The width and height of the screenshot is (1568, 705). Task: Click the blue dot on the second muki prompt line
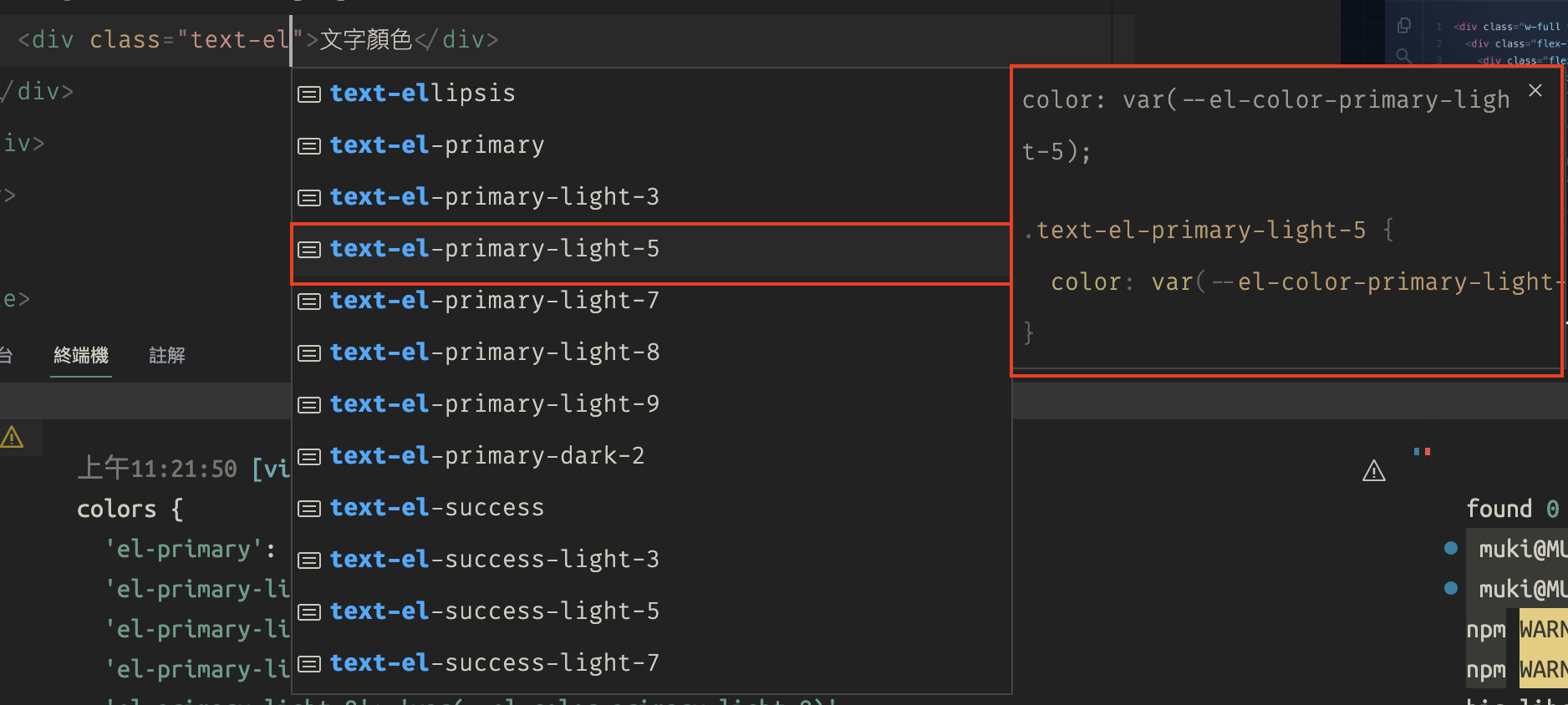[1450, 588]
